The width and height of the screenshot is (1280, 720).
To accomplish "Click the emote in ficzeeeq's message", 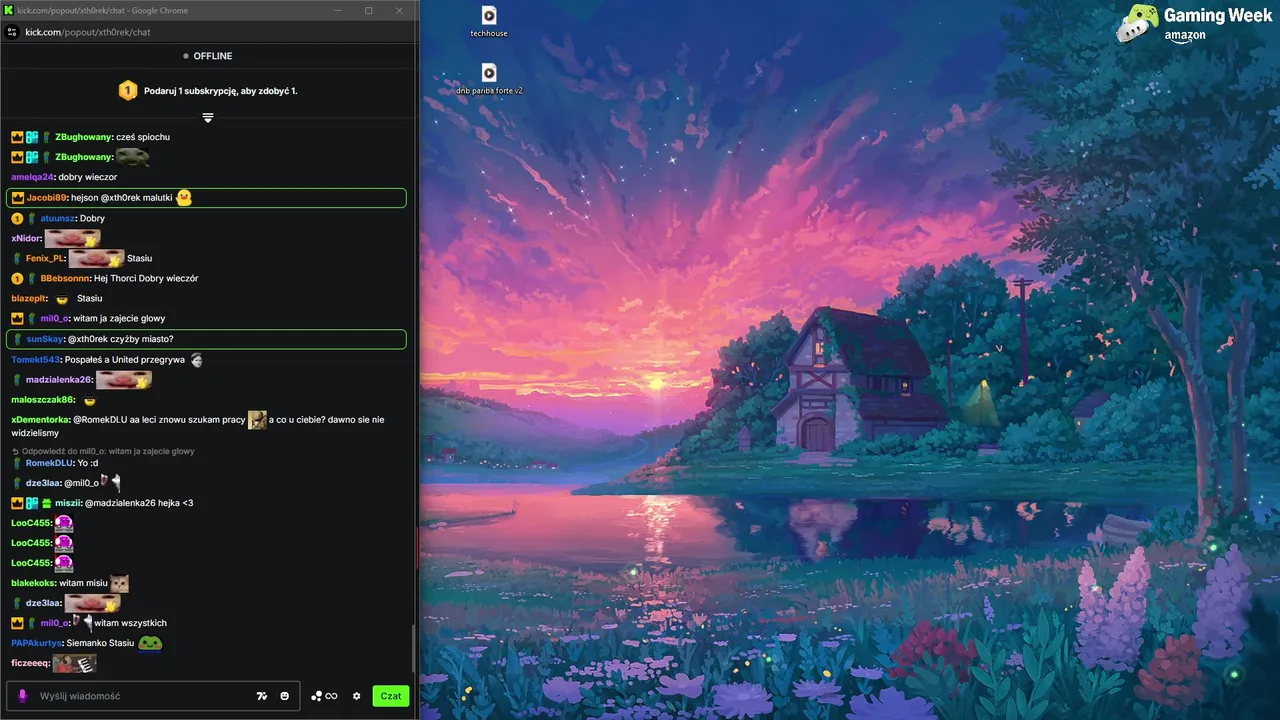I will [75, 663].
